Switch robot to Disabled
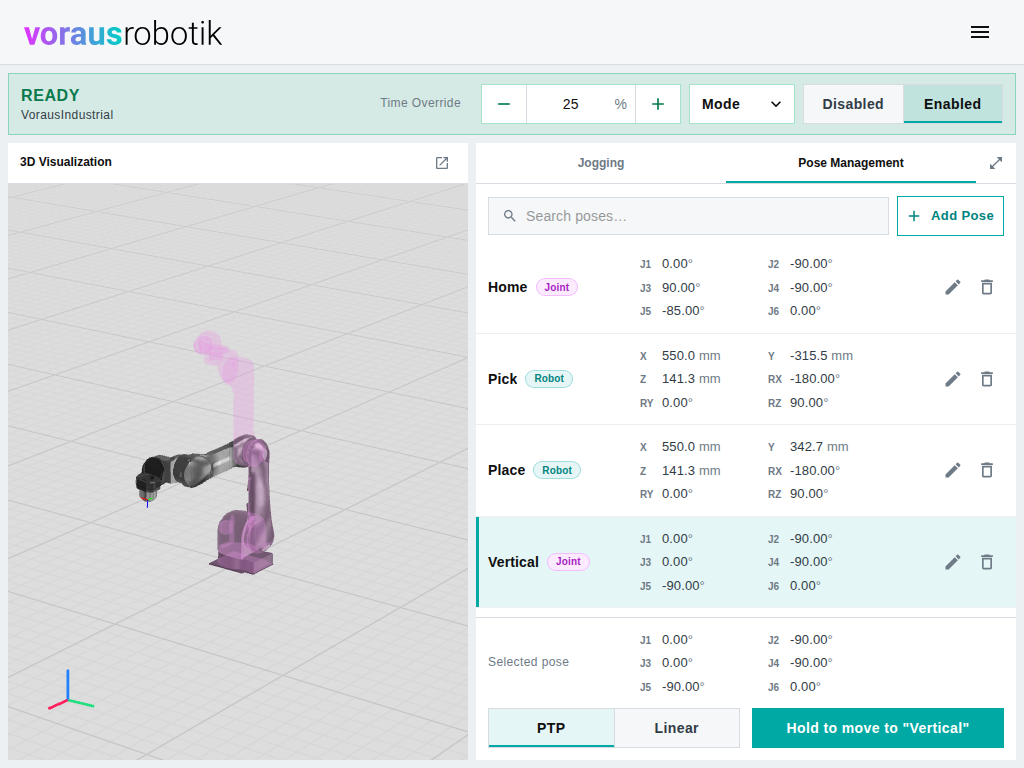 coord(852,104)
